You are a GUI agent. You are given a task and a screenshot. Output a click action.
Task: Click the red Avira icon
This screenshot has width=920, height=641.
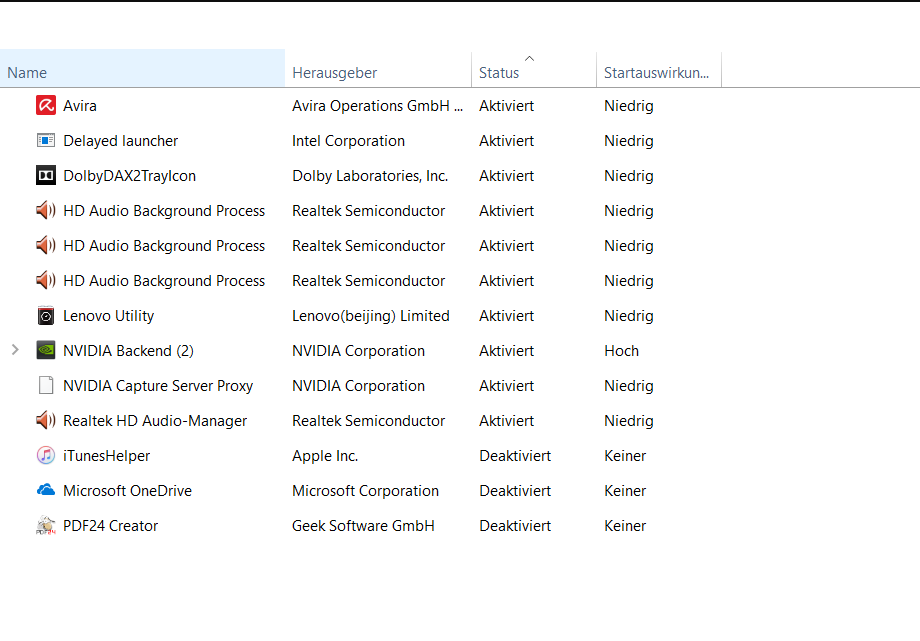(x=46, y=105)
